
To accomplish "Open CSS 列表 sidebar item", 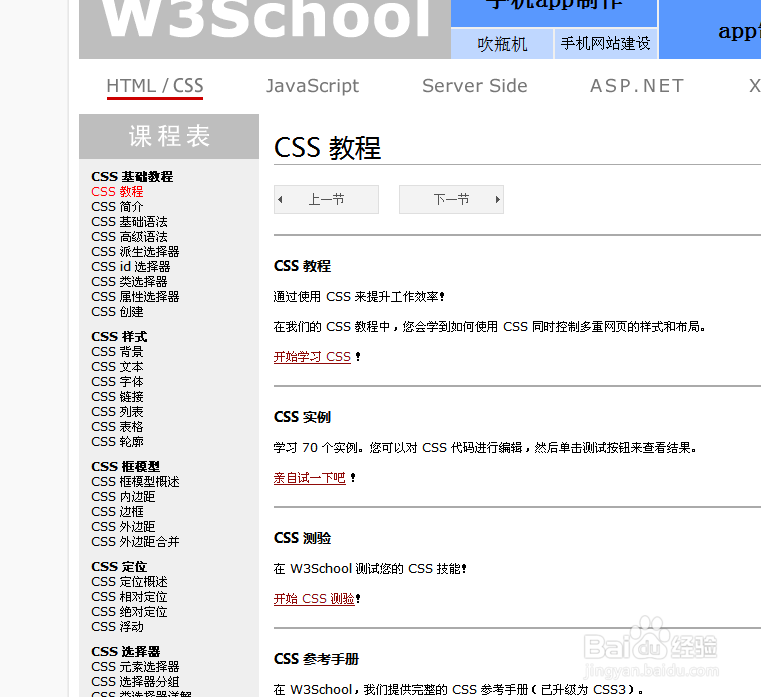I will [117, 412].
